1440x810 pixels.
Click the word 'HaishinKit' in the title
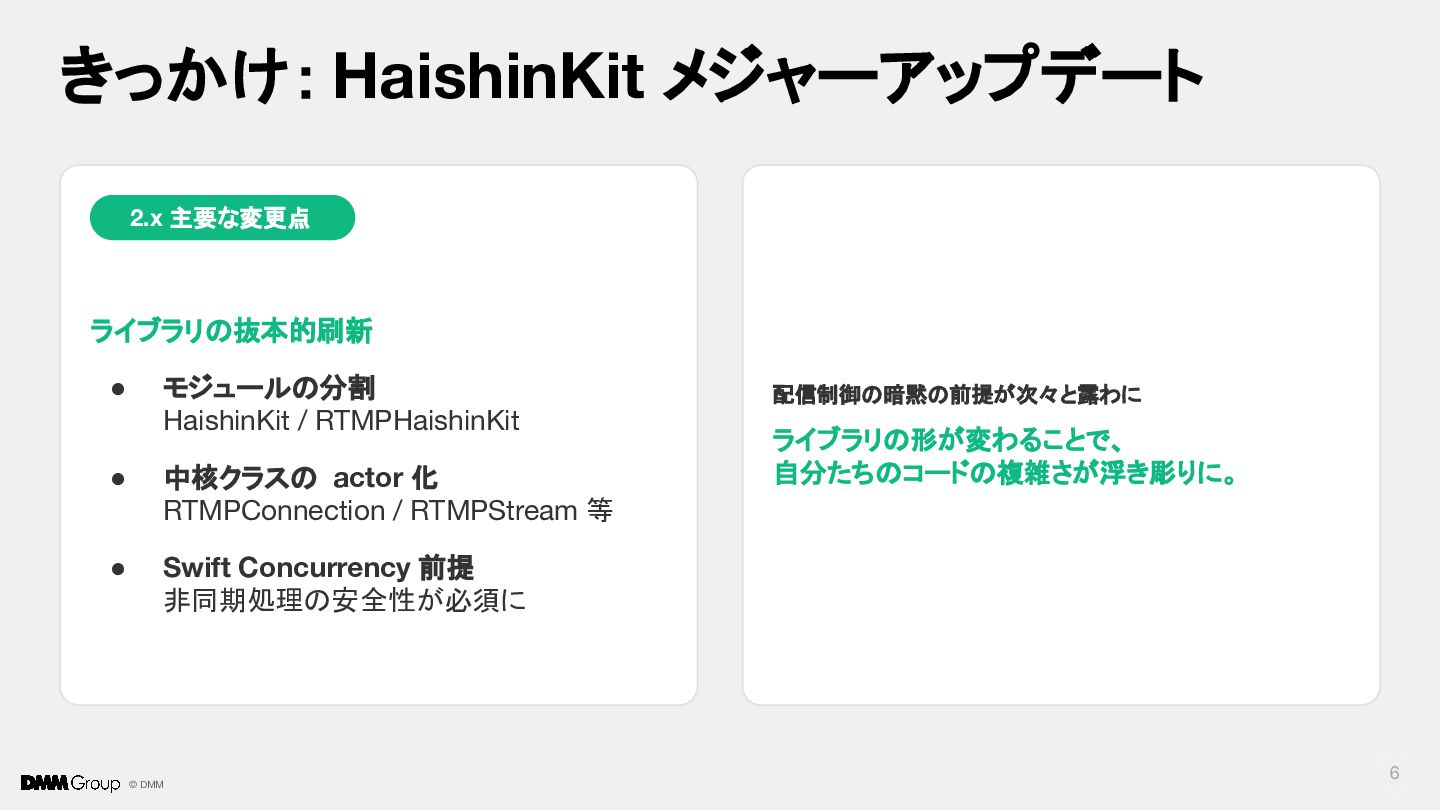click(487, 77)
